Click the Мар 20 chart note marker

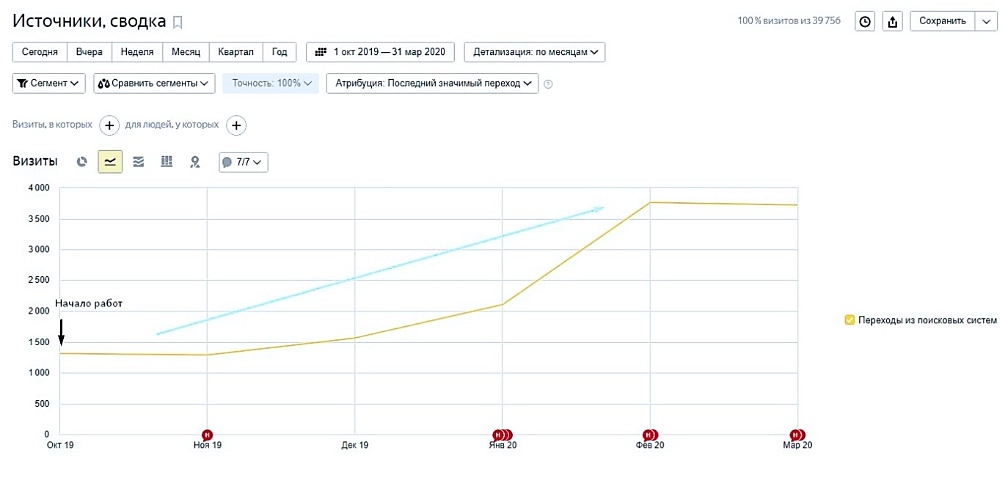[797, 434]
